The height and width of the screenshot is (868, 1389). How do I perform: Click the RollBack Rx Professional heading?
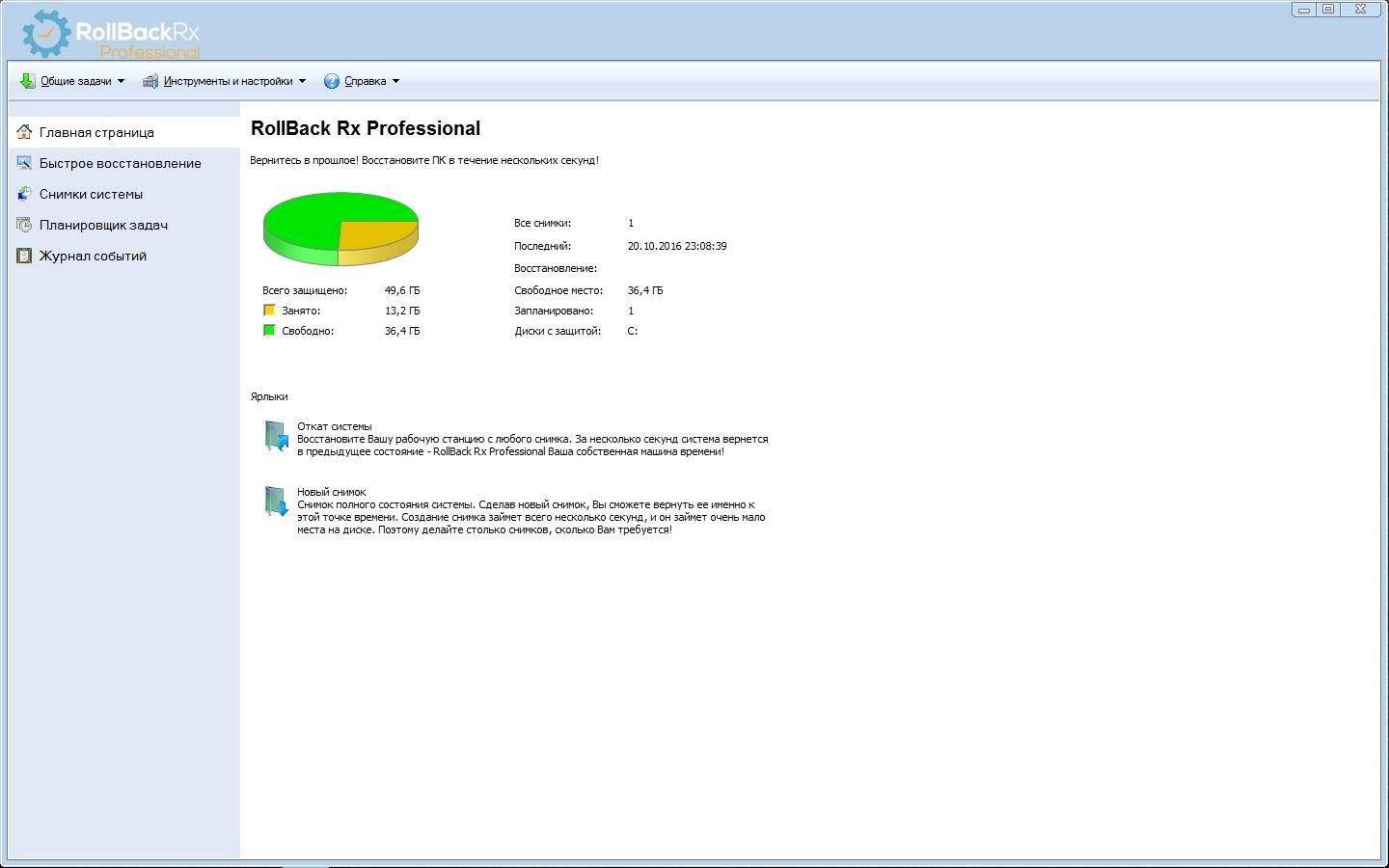coord(366,128)
